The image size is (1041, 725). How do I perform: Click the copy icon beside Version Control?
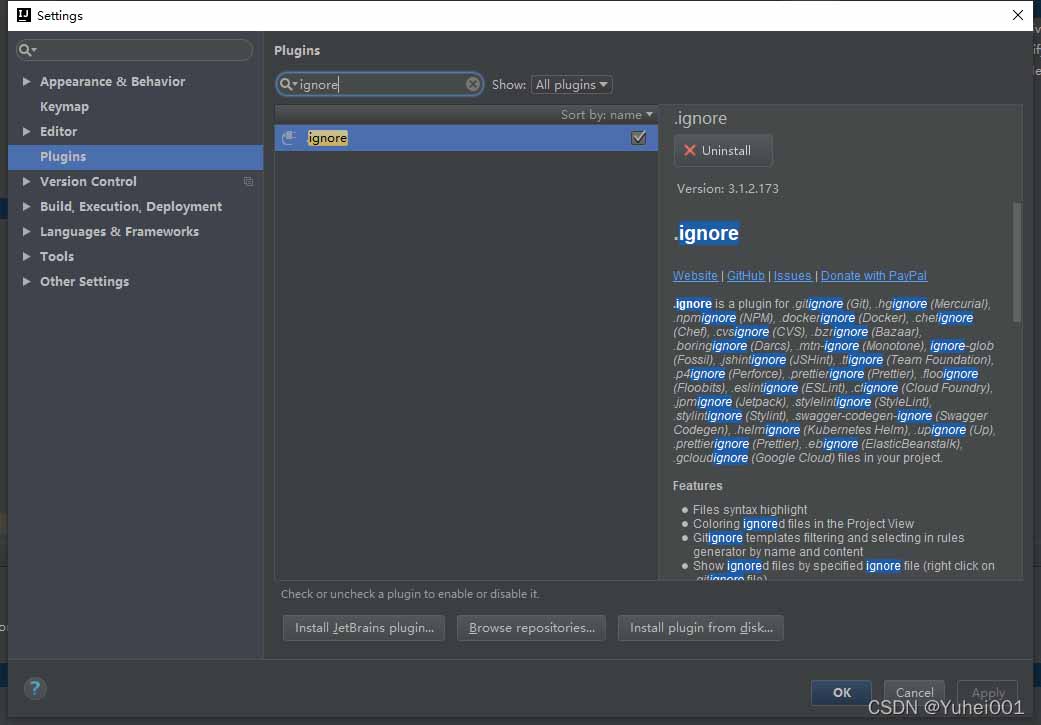point(248,182)
